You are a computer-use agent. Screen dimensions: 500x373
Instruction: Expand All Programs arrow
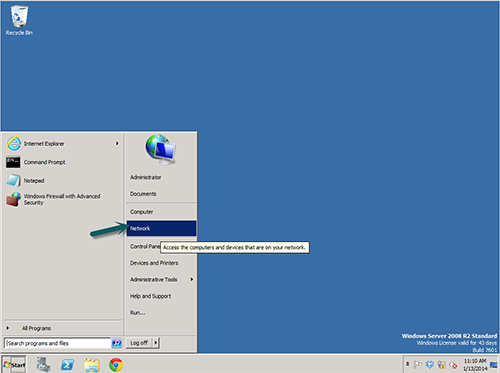point(8,328)
